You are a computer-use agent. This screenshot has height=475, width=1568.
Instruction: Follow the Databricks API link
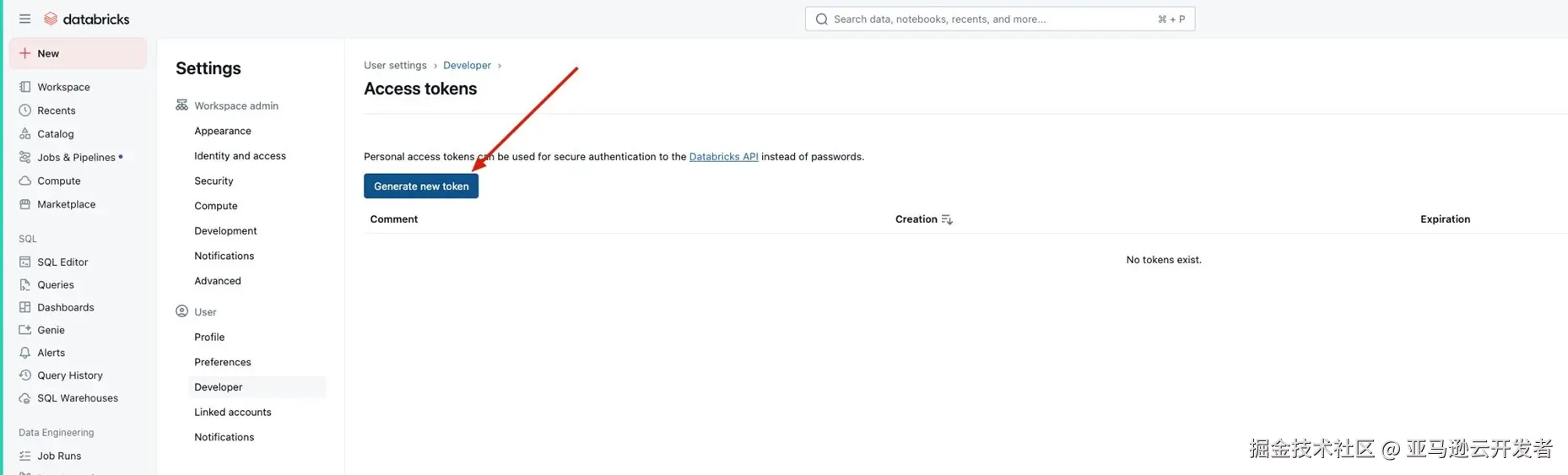pos(723,157)
